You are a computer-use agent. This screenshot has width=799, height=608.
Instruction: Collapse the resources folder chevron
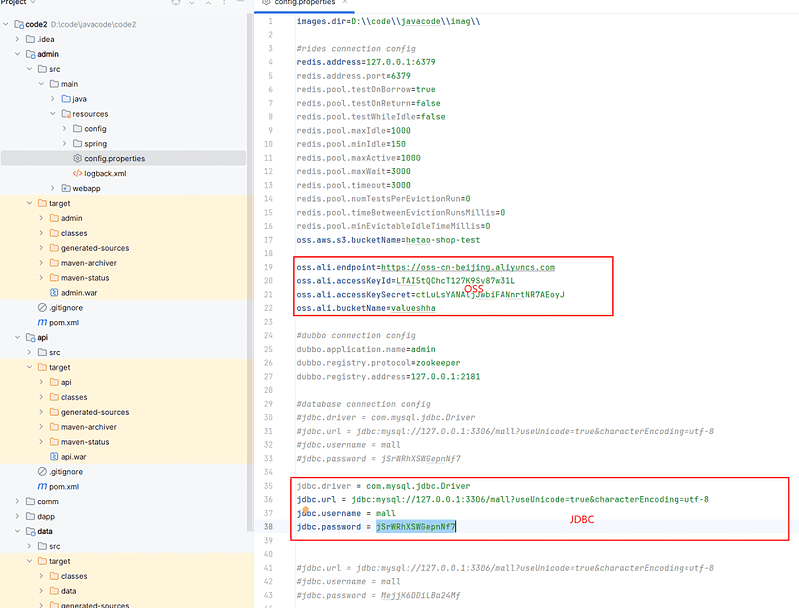52,114
